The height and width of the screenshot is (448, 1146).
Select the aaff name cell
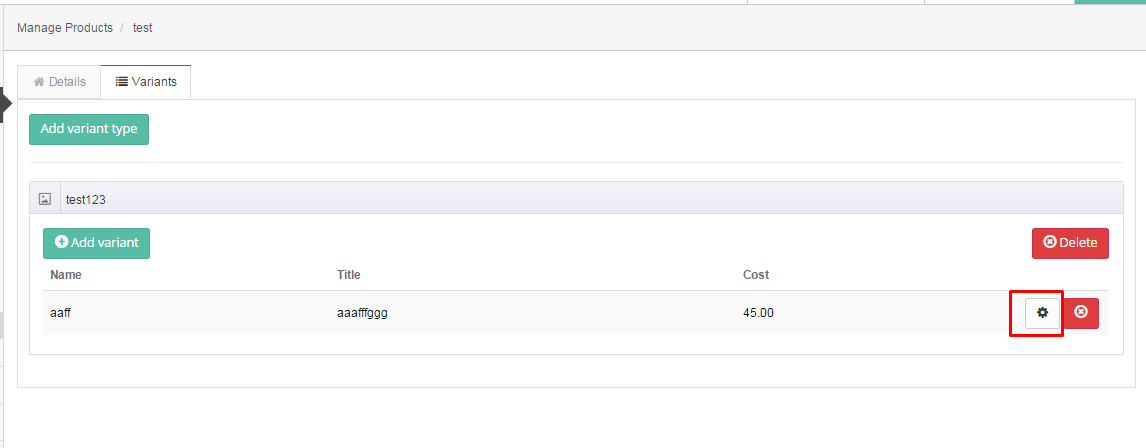[61, 313]
